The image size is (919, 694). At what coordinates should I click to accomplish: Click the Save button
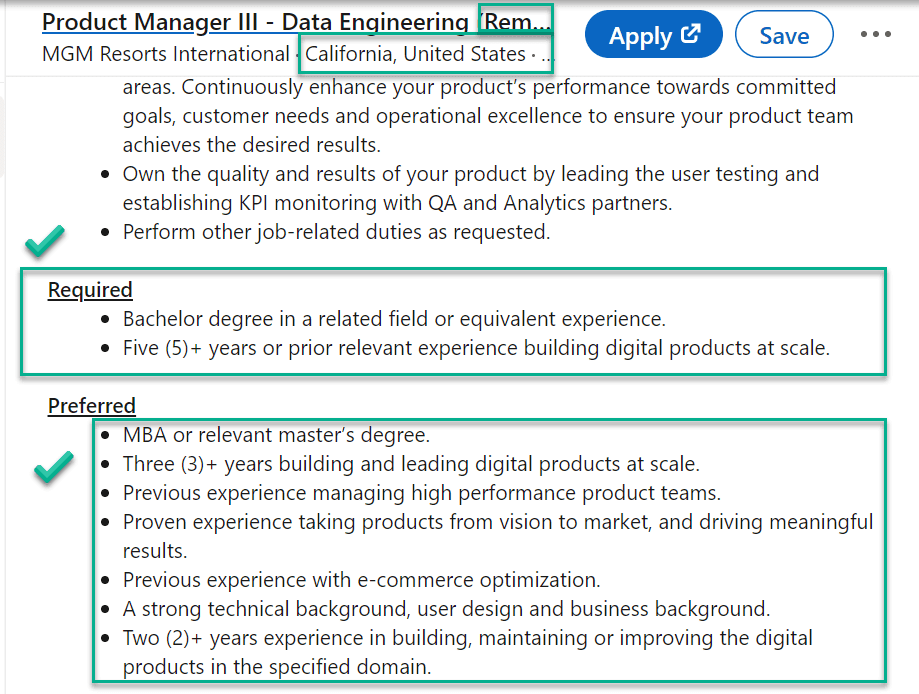click(x=784, y=34)
